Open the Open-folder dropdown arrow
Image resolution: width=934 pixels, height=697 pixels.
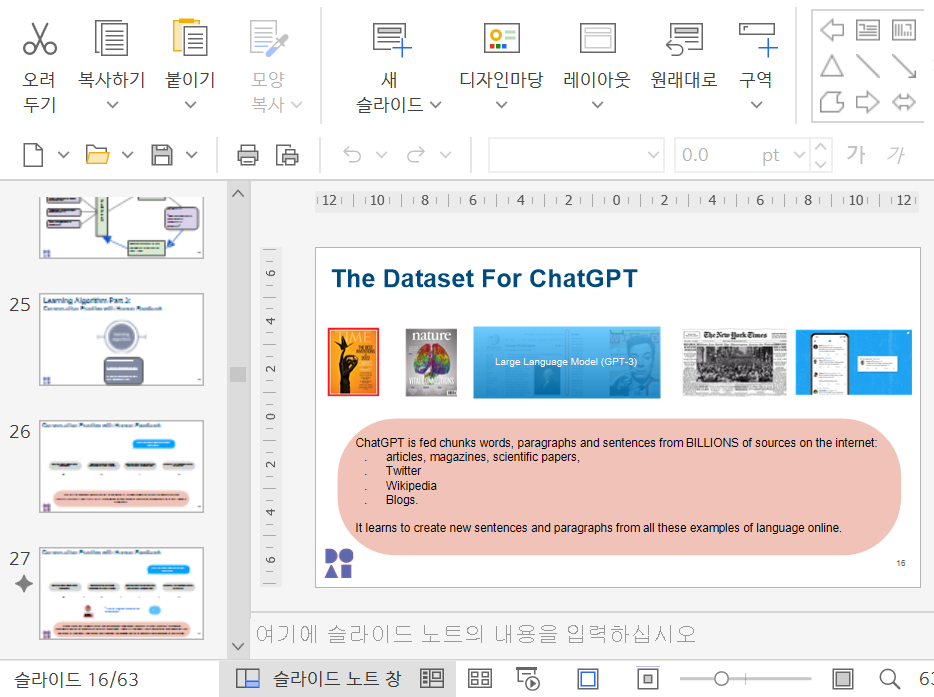(x=127, y=155)
